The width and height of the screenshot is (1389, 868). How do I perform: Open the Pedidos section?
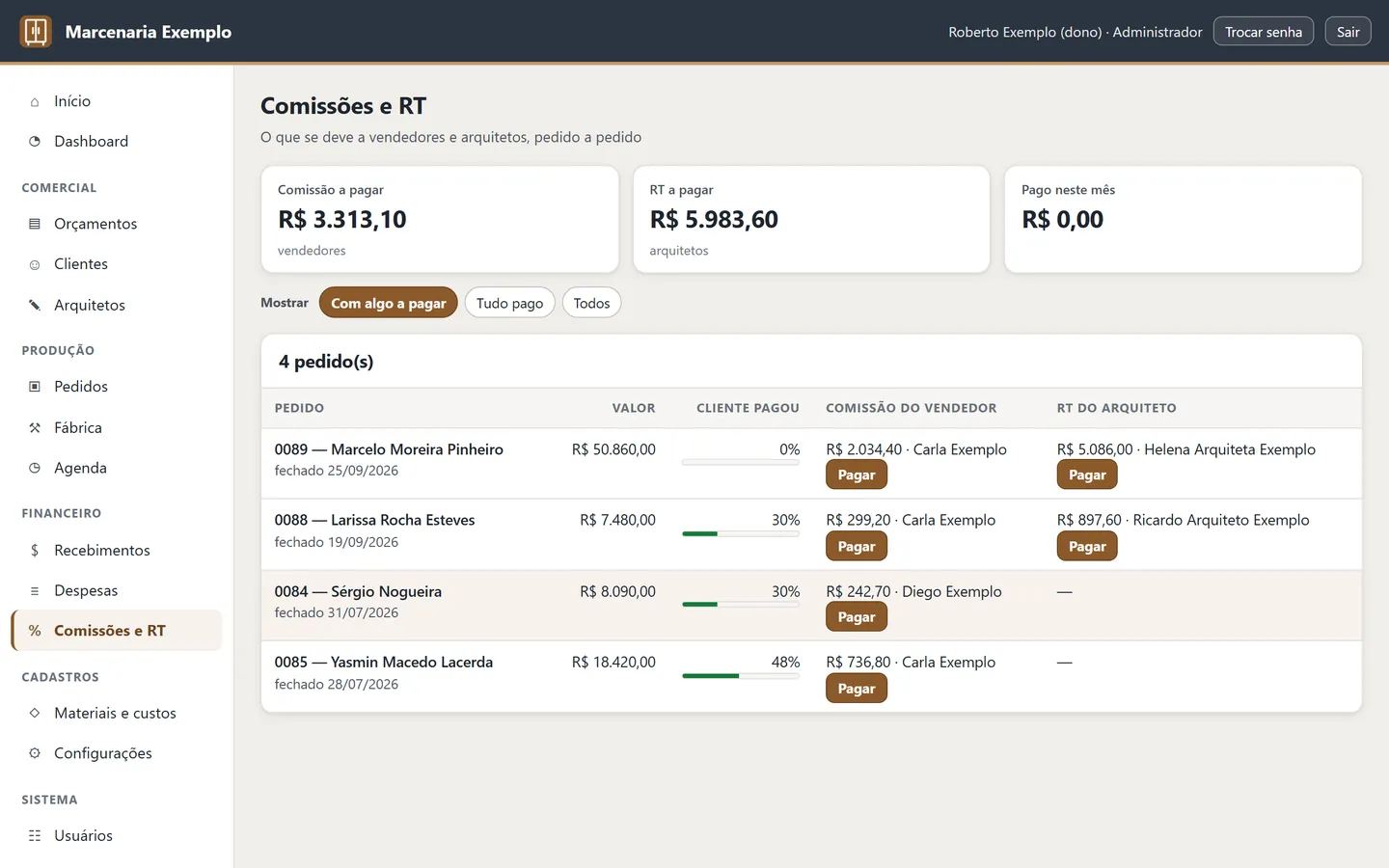(117, 387)
